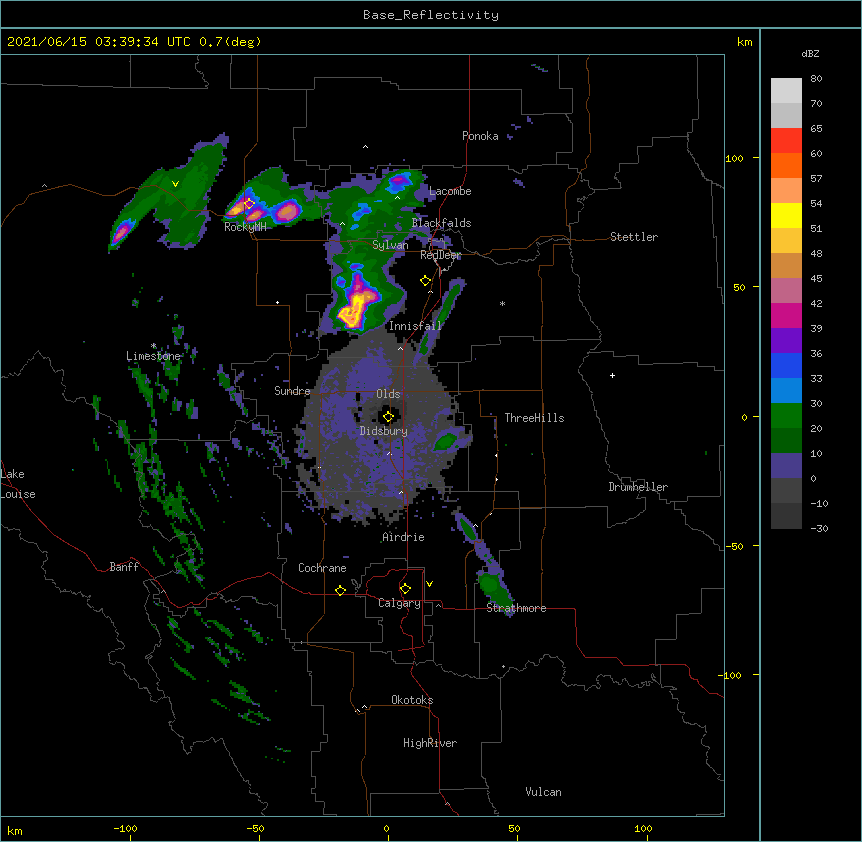Select the slate purple 10-0 dBZ legend swatch

[786, 466]
